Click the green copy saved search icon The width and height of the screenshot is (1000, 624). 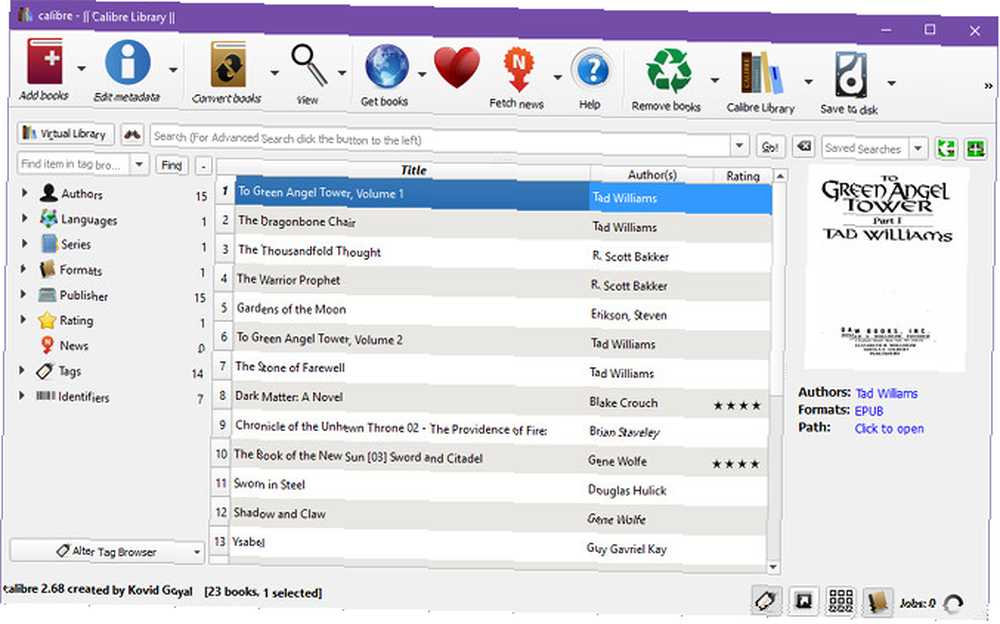(946, 149)
